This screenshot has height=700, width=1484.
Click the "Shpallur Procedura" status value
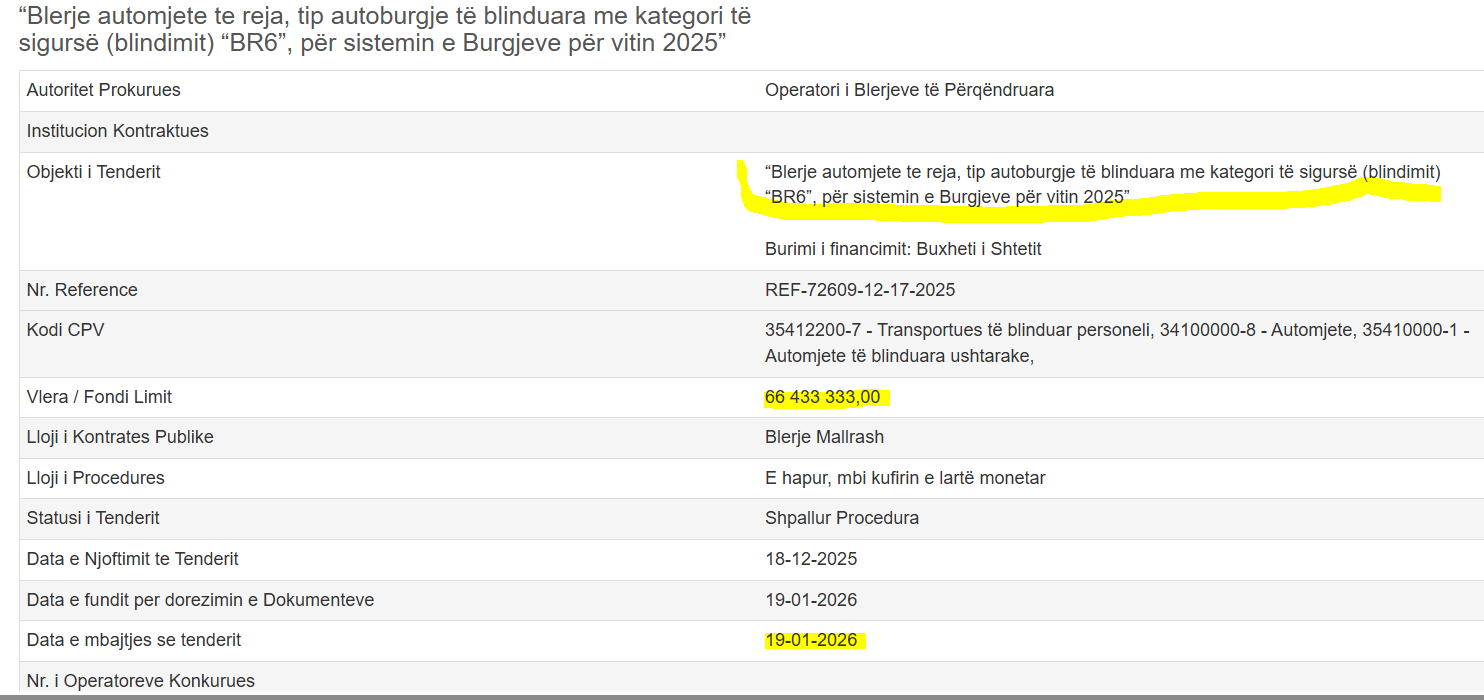[842, 518]
